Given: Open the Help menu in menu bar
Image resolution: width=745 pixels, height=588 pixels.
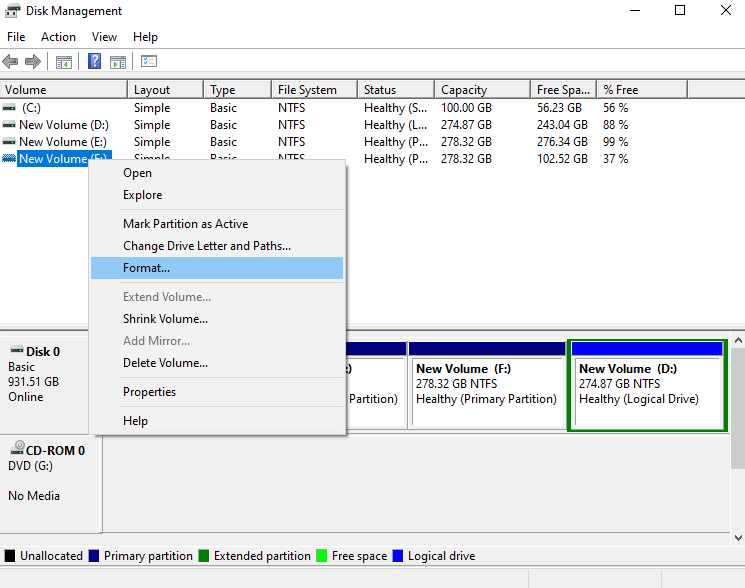Looking at the screenshot, I should (x=145, y=37).
